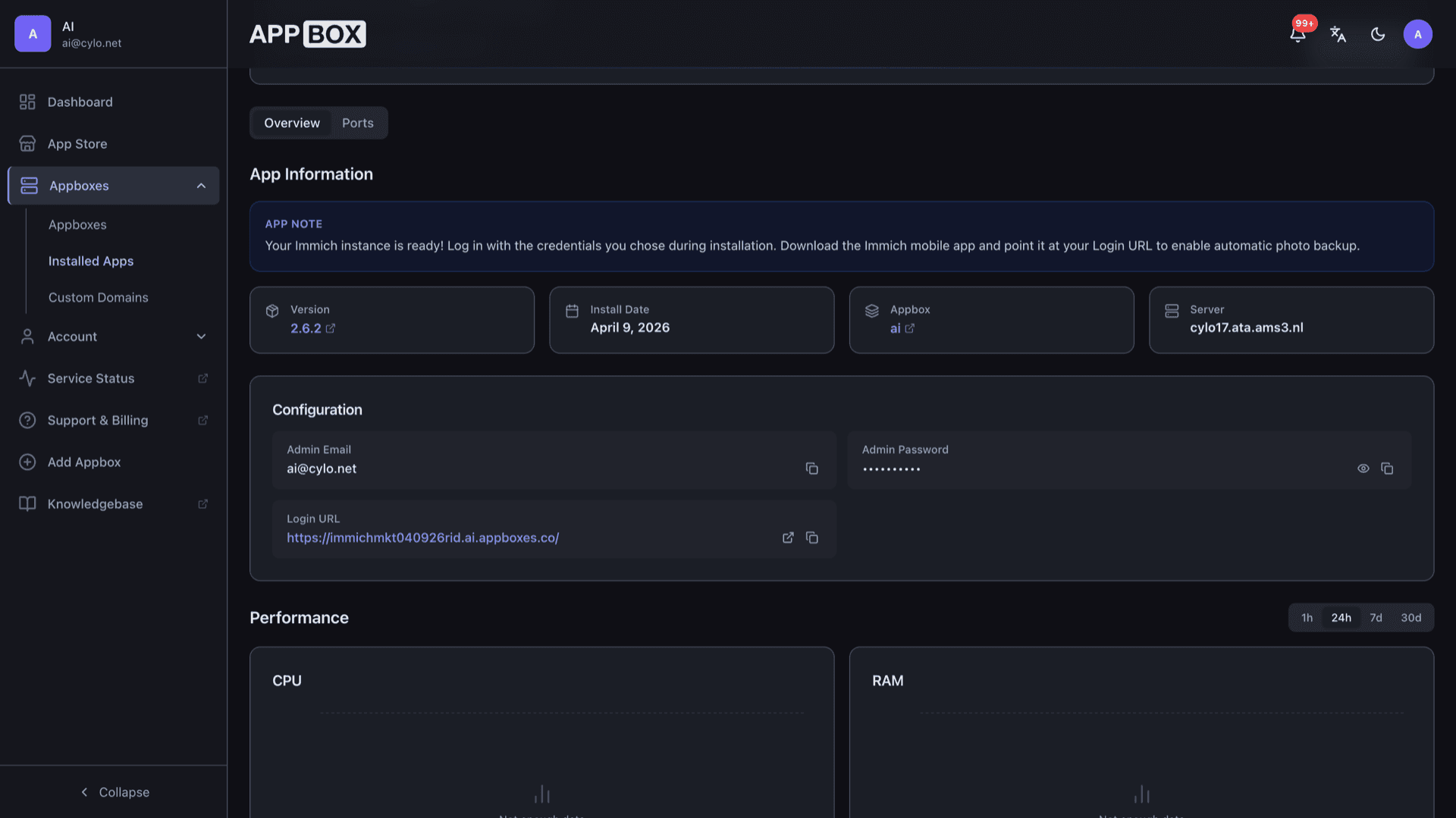Screen dimensions: 1456x818
Task: Click the Knowledgebase book icon
Action: tap(27, 503)
